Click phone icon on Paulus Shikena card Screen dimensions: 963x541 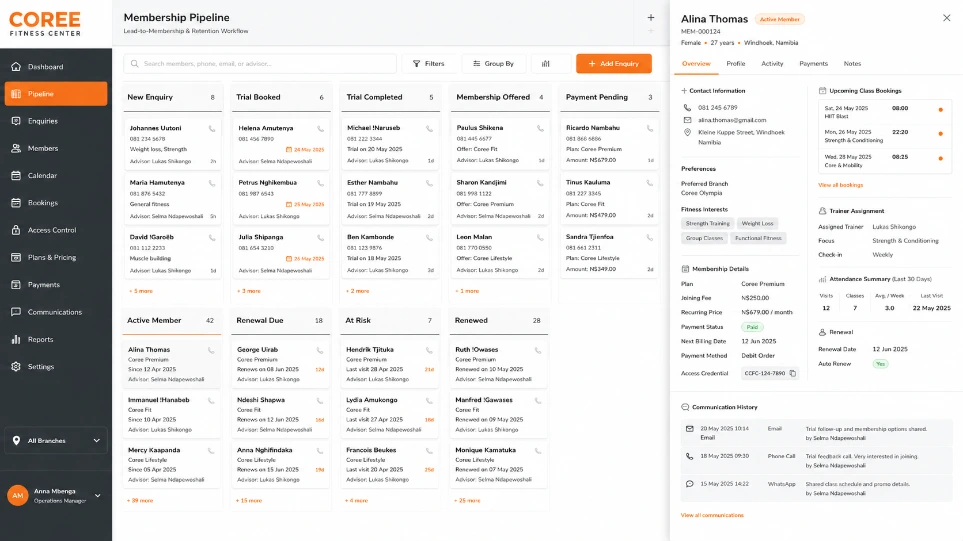(540, 129)
